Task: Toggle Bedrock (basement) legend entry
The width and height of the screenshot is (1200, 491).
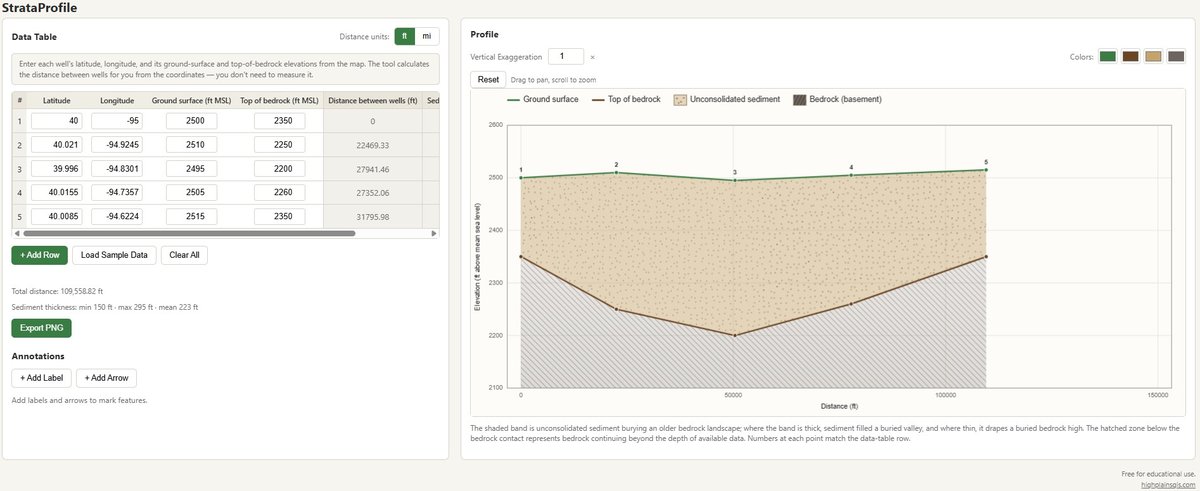Action: click(837, 100)
